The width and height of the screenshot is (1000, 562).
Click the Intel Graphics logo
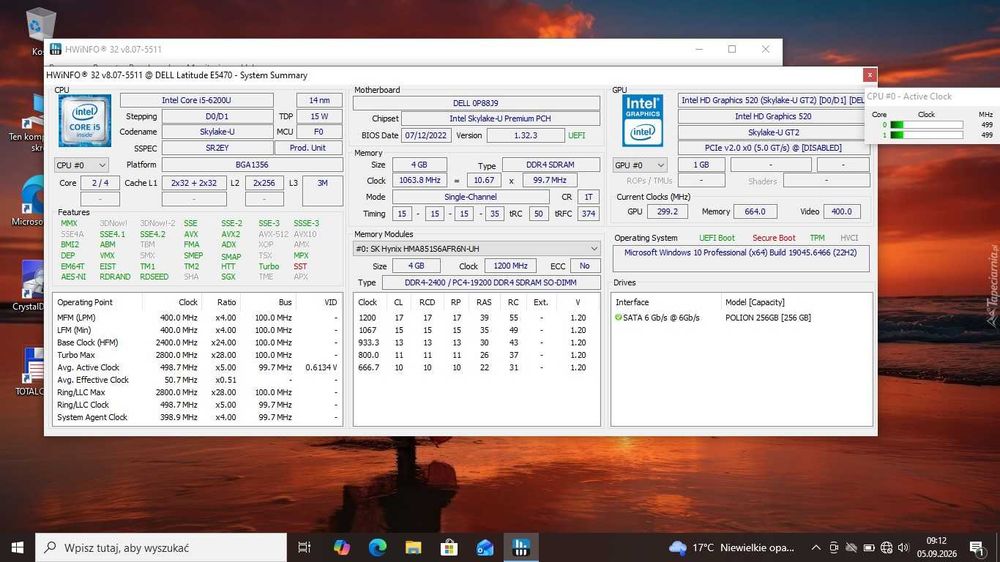[642, 121]
